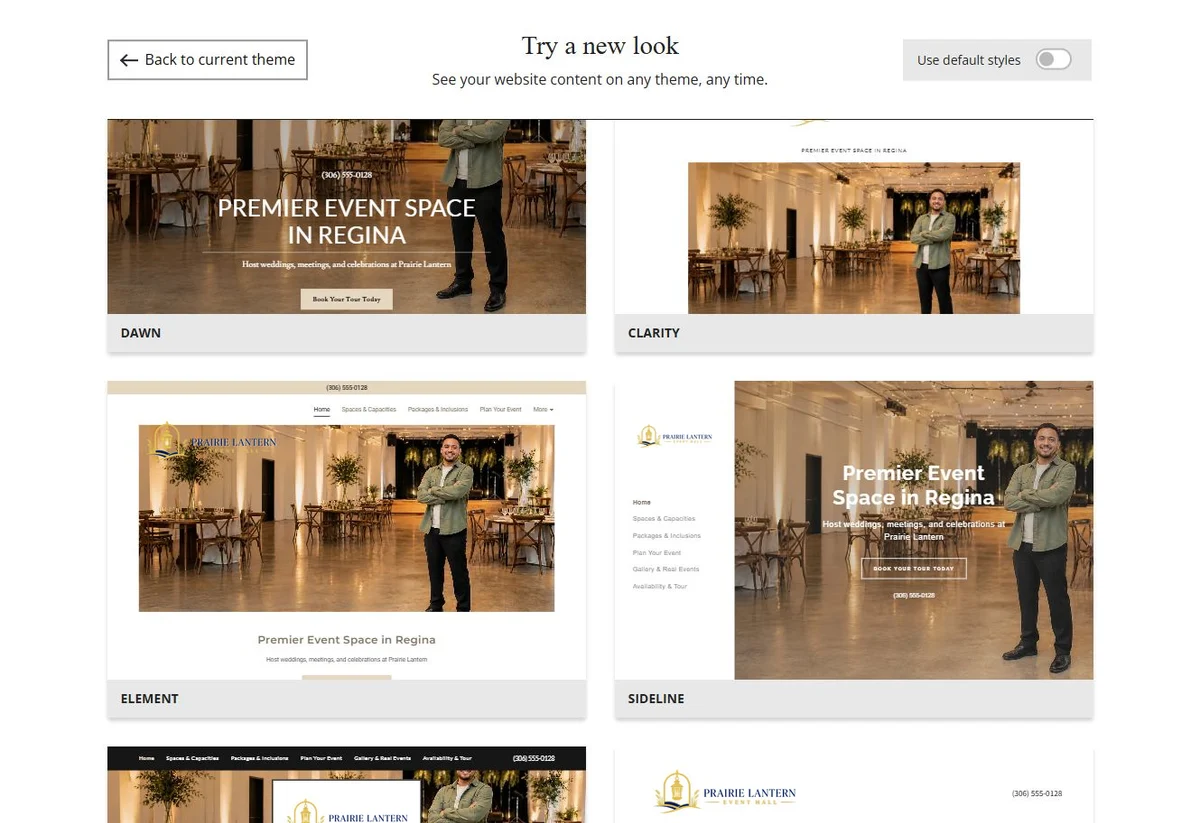Click 'Premier Event Space in Regina' heading in Sideline
This screenshot has height=823, width=1200.
point(914,485)
